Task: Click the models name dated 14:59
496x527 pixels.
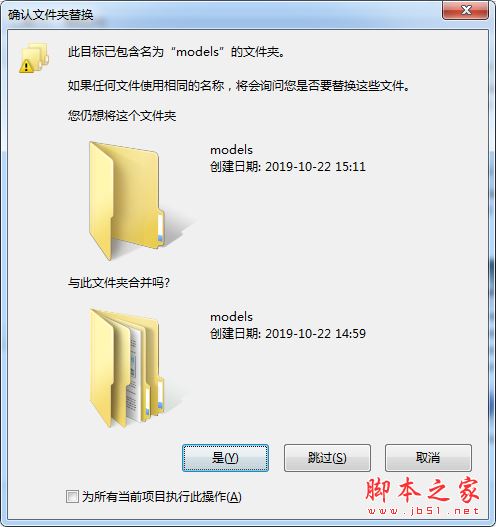Action: pos(231,317)
